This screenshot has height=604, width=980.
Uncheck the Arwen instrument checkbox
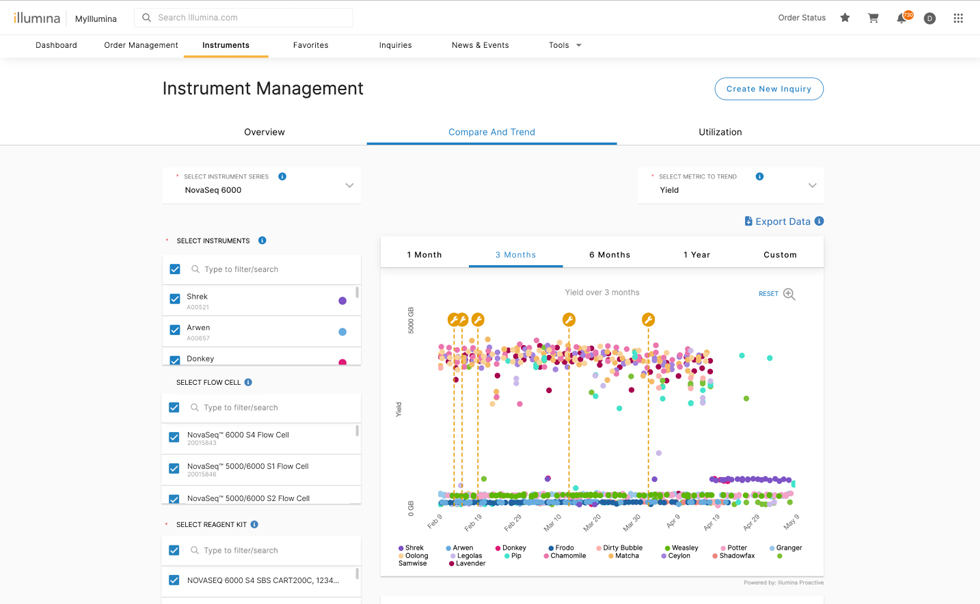[175, 330]
